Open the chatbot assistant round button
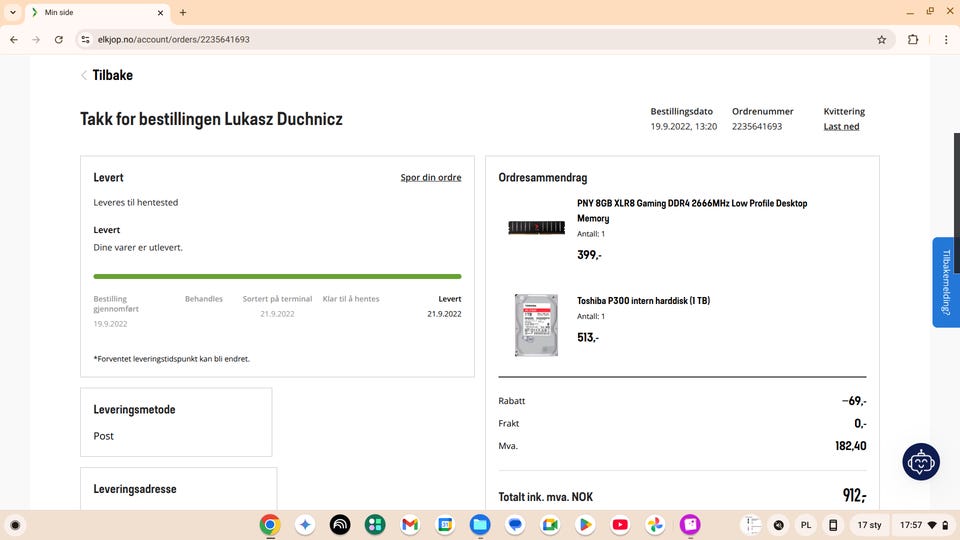The width and height of the screenshot is (960, 540). (921, 462)
